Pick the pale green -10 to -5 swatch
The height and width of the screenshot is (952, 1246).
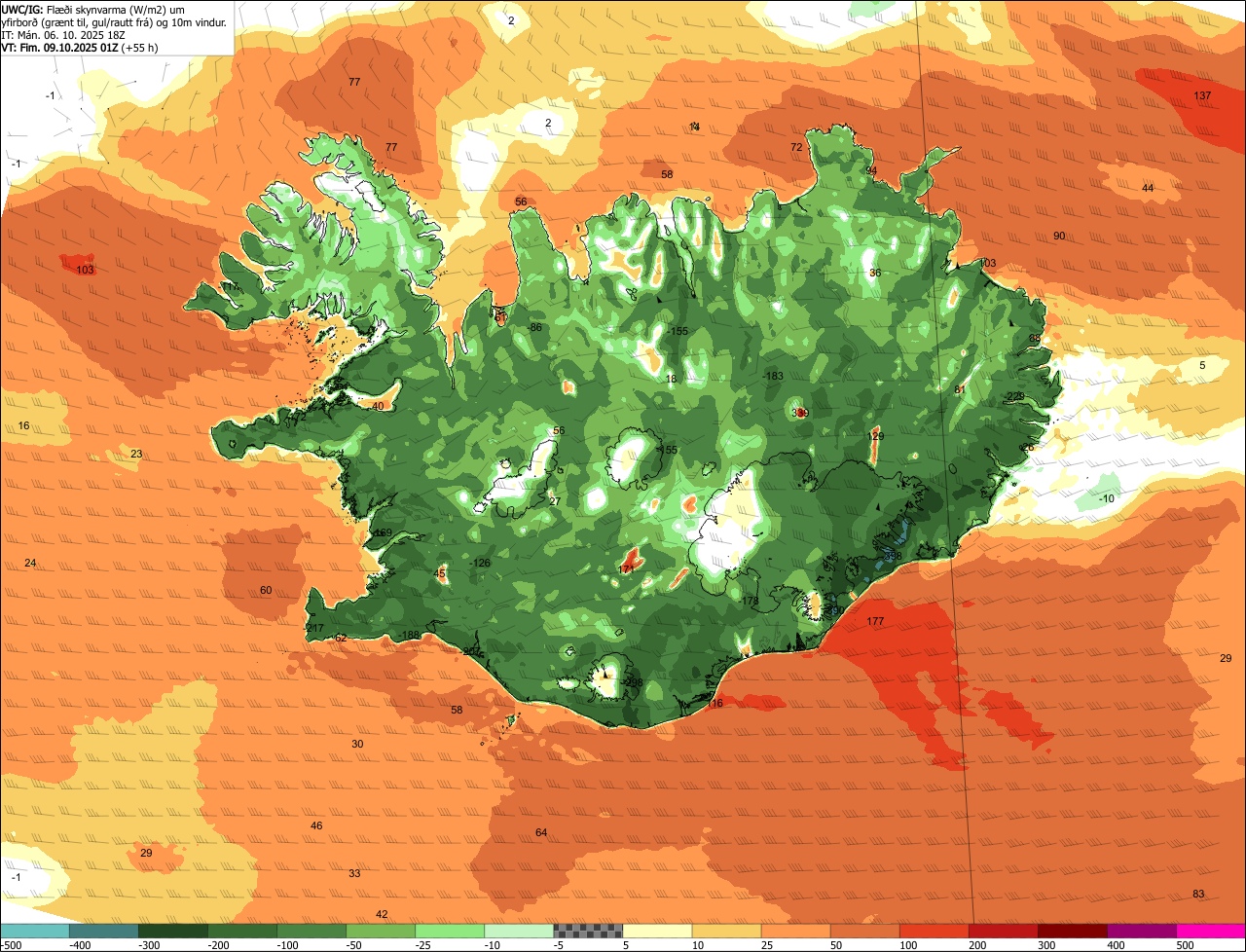pos(518,931)
